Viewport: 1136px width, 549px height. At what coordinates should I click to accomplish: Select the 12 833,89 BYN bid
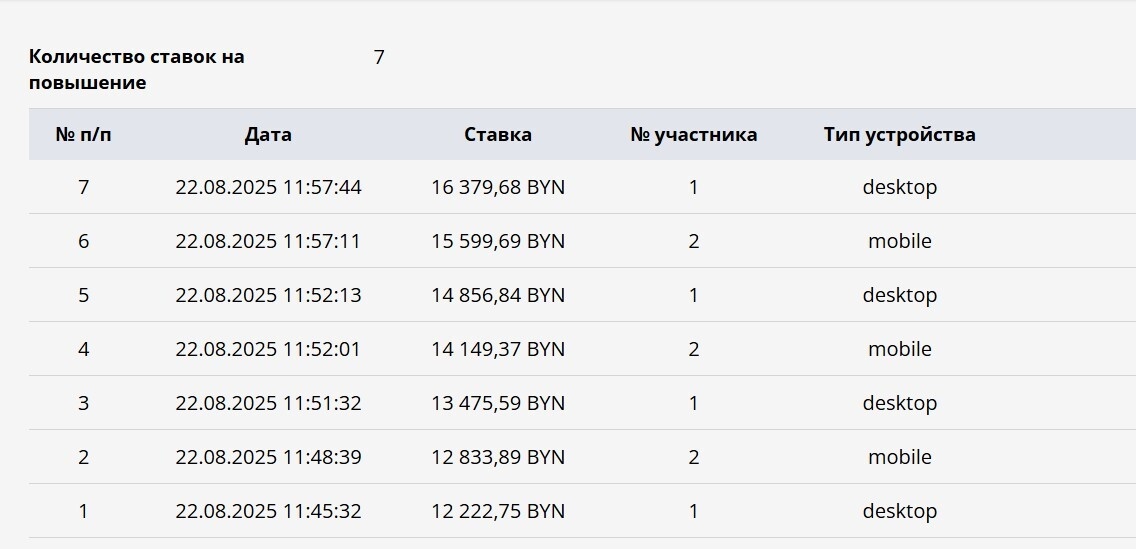[x=498, y=457]
